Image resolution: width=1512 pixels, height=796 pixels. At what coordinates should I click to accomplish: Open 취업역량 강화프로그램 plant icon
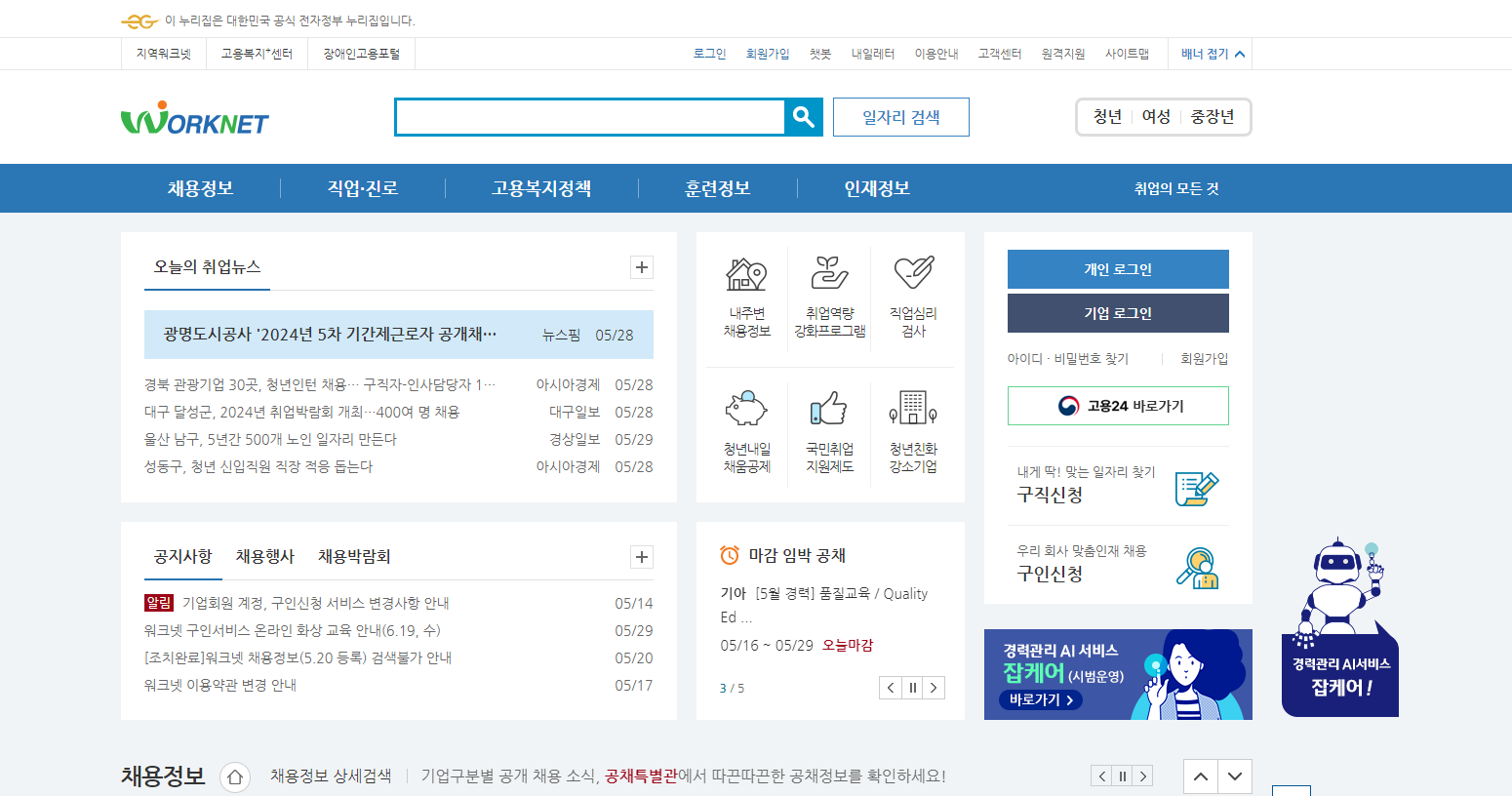click(830, 274)
